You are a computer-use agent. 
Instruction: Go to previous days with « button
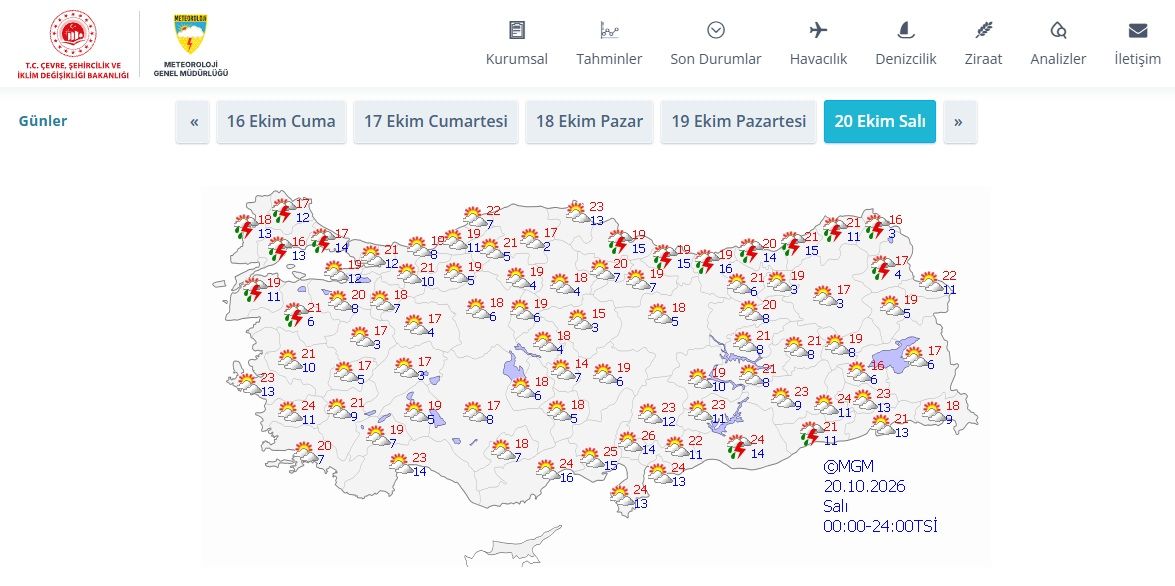coord(194,121)
